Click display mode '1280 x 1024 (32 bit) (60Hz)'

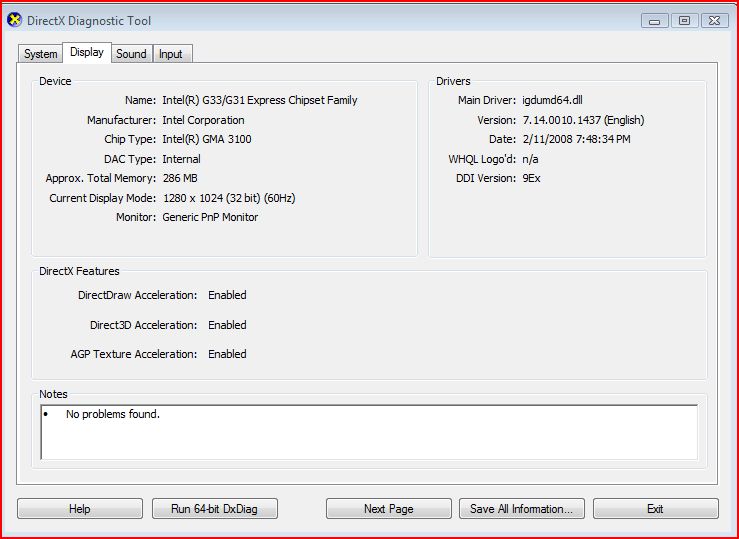click(x=229, y=198)
